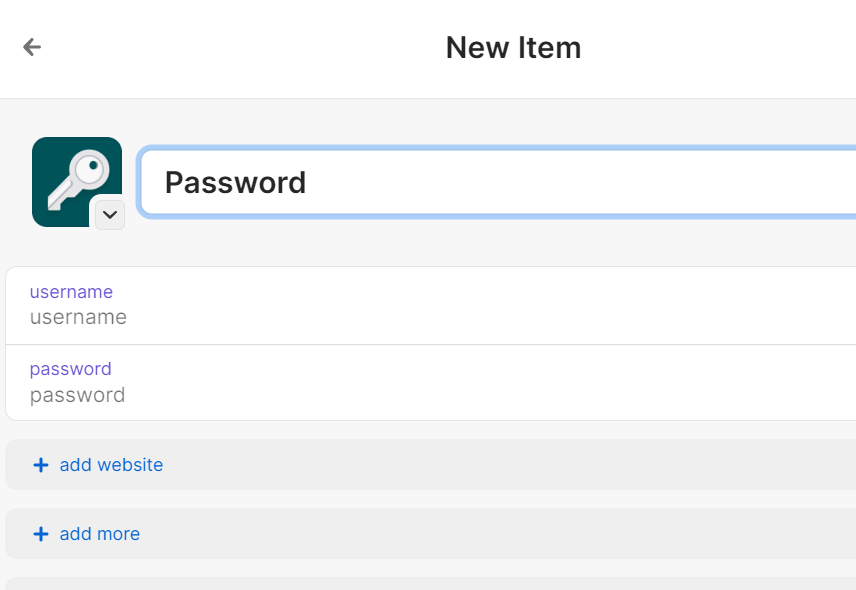
Task: Click blank area of the username row
Action: 500,306
